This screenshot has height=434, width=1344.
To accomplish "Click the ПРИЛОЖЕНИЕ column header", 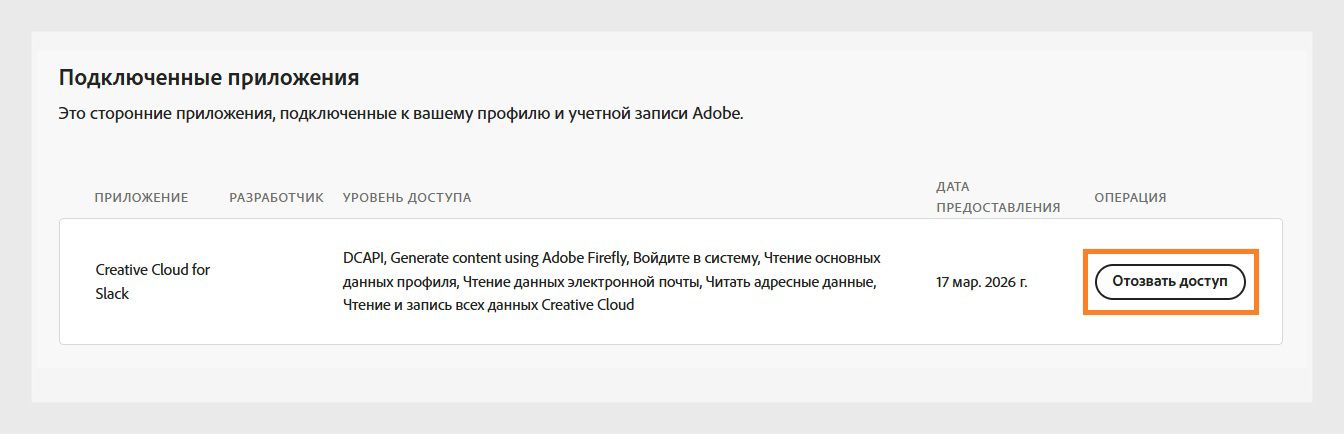I will coord(141,198).
